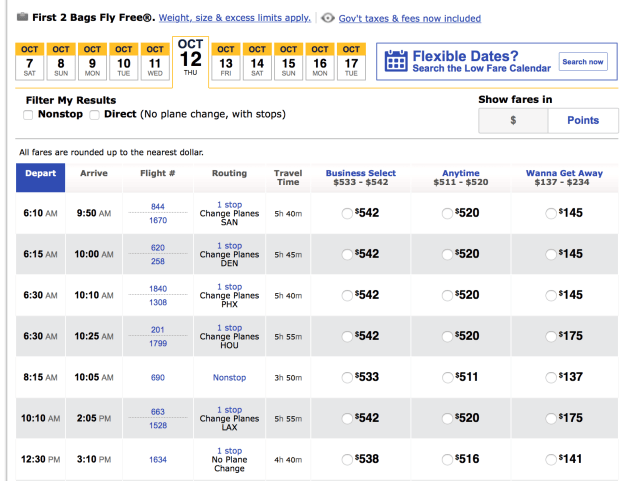Click 1 stop link for LAX routing
The image size is (624, 481).
229,409
